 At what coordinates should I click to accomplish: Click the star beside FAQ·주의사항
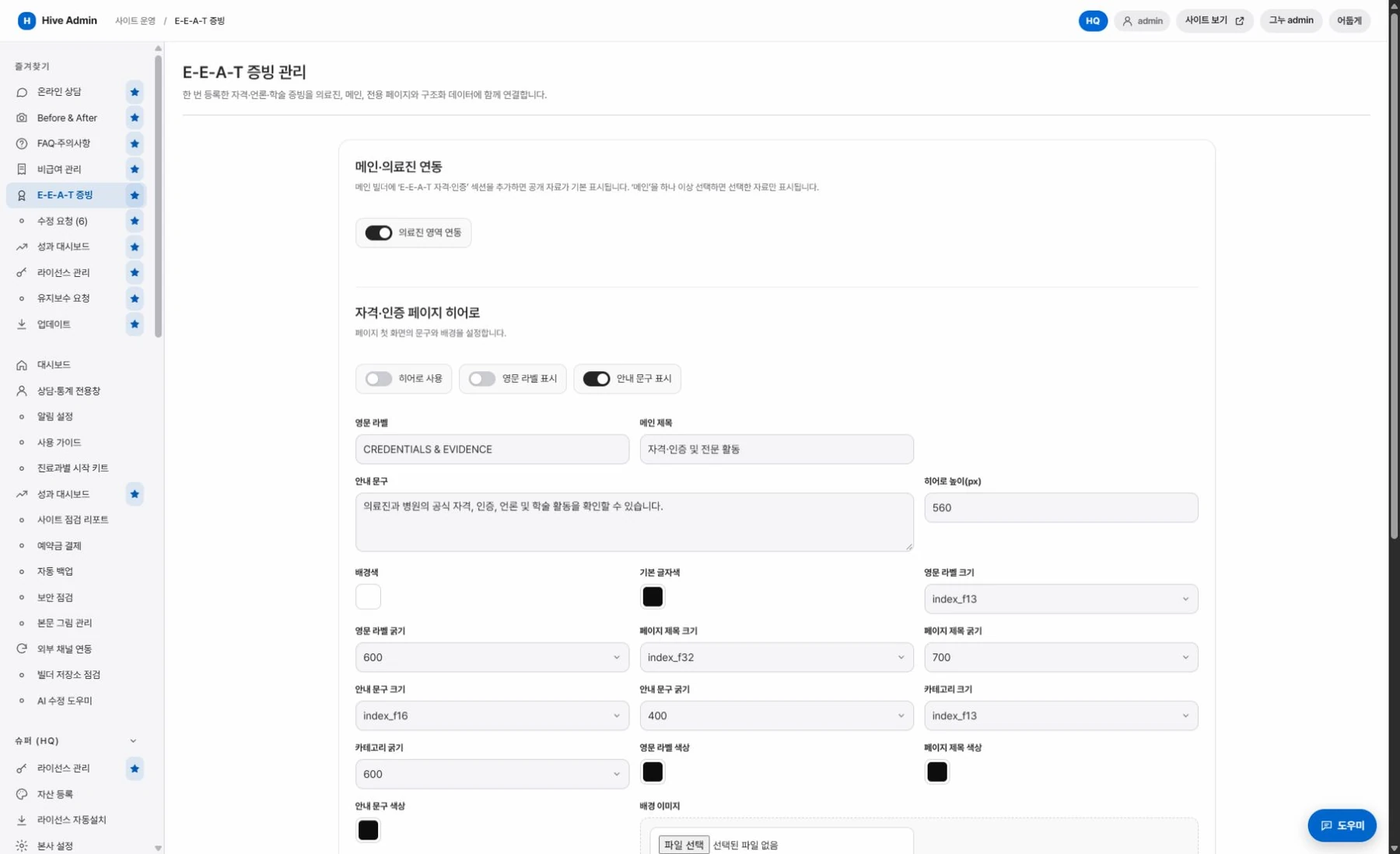[135, 143]
